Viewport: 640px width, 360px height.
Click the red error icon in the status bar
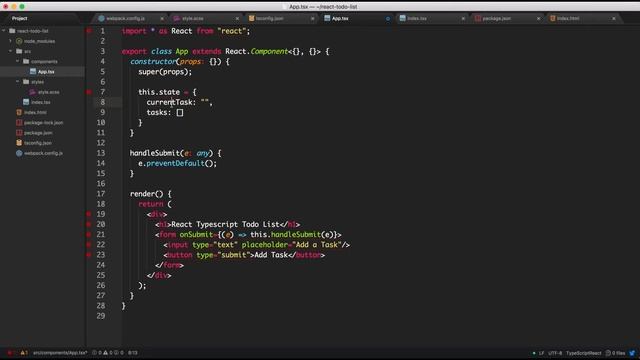pyautogui.click(x=9, y=353)
